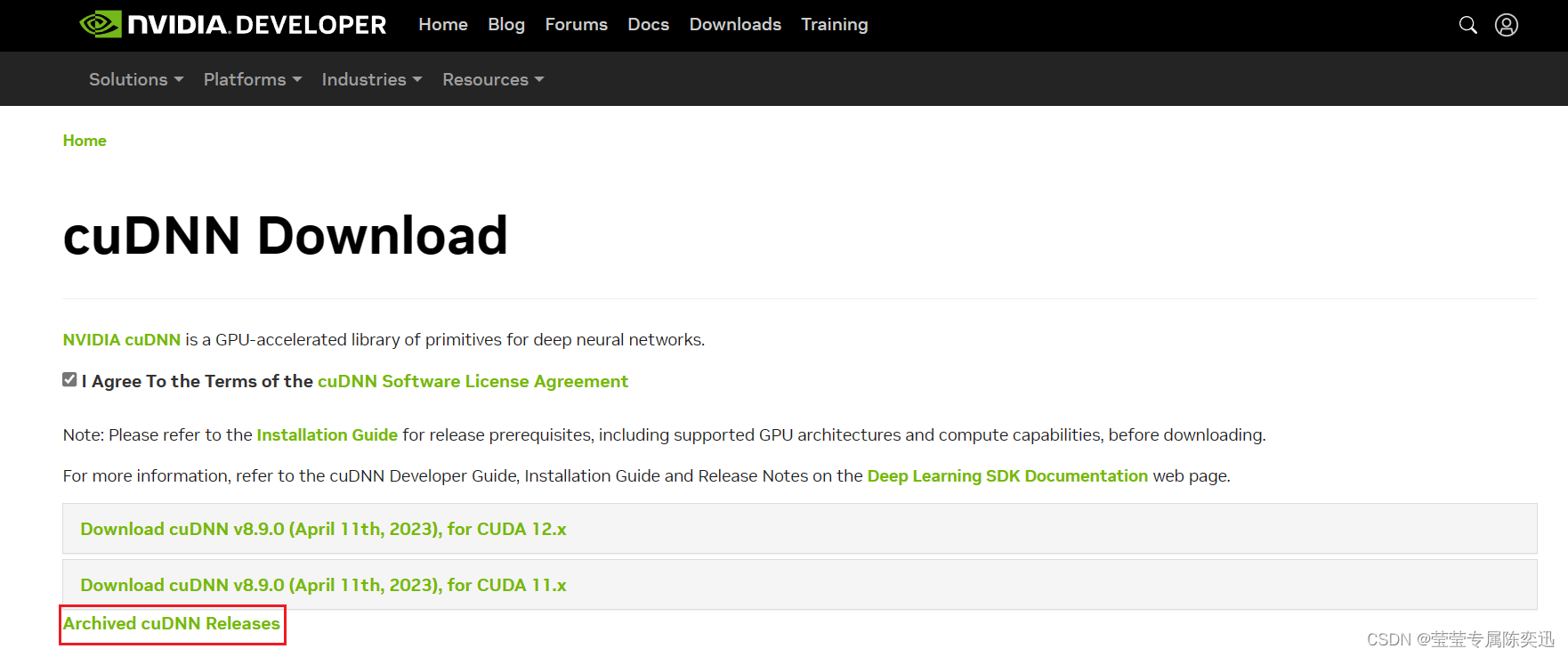Open the Installation Guide link
Viewport: 1568px width, 657px height.
coord(327,435)
